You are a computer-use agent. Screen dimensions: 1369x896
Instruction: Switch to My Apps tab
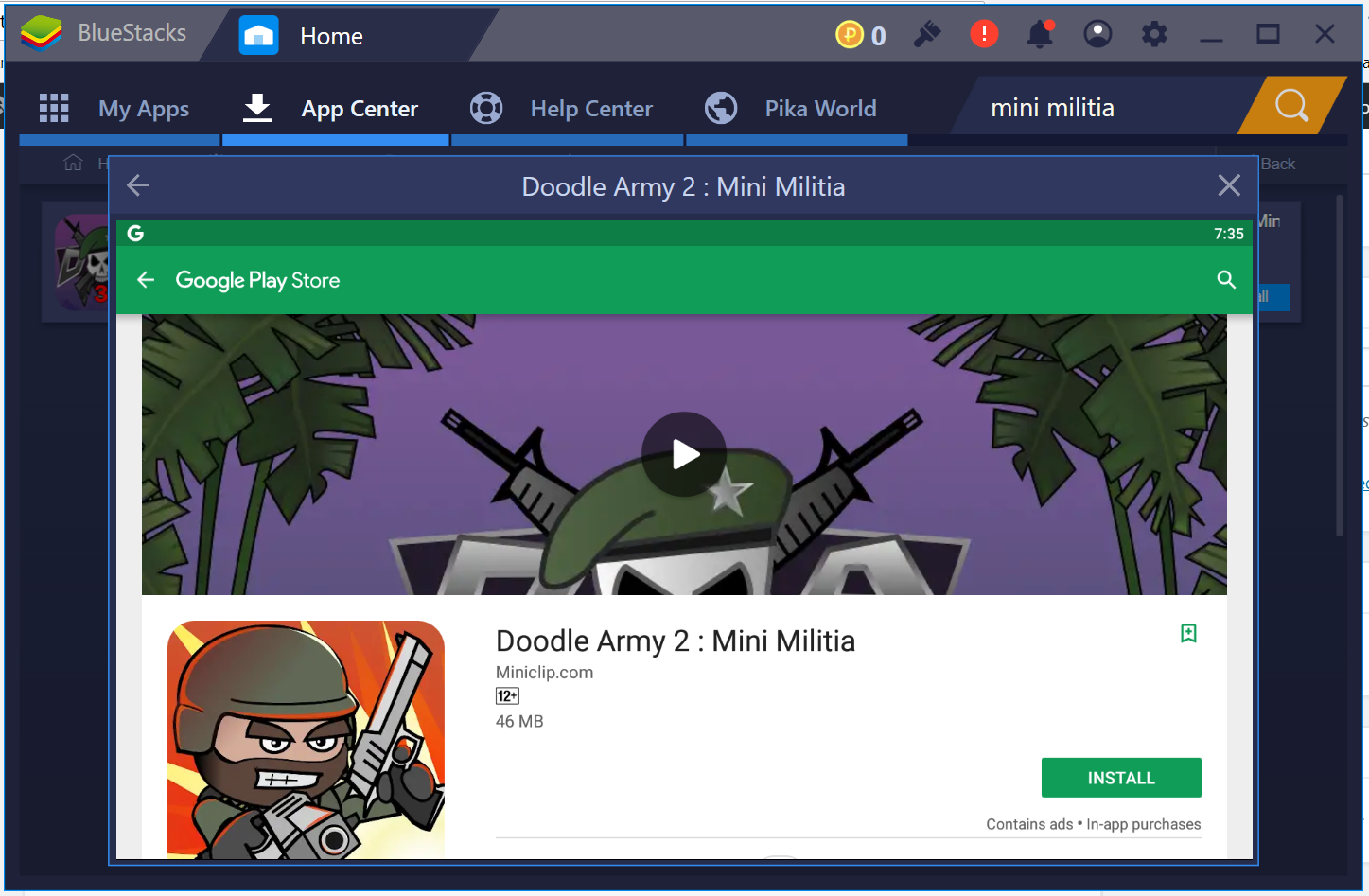(144, 109)
